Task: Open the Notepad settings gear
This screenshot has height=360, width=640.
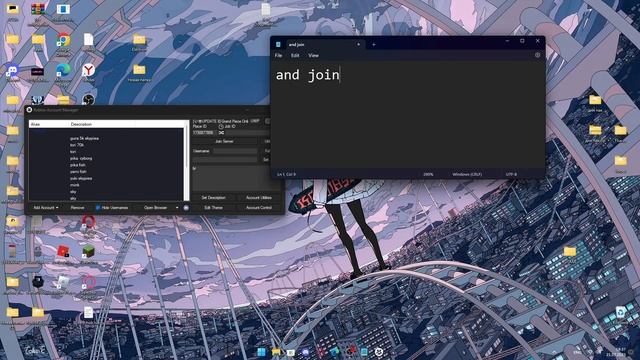Action: tap(537, 55)
